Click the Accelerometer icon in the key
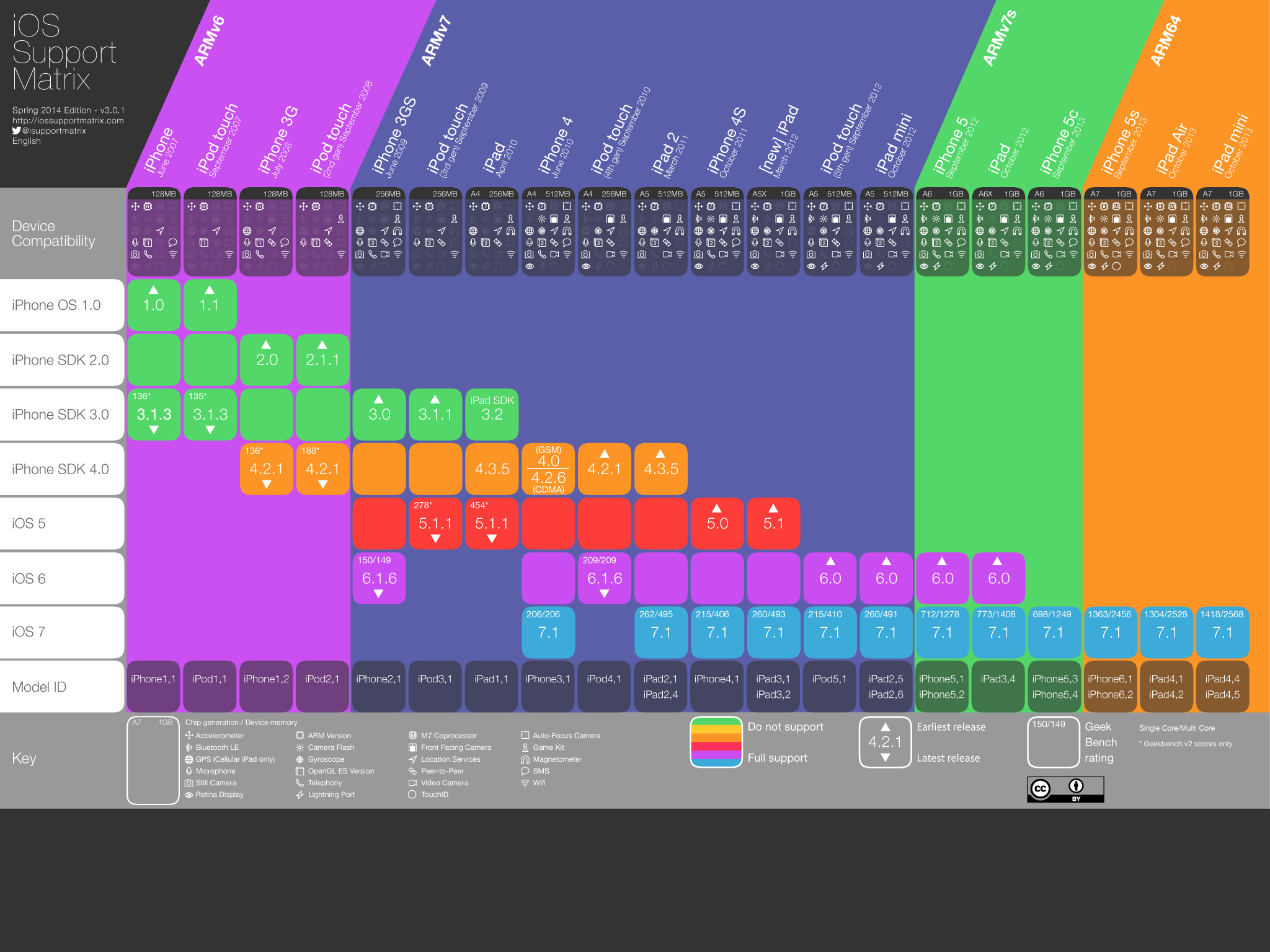Screen dimensions: 1270x952 (189, 735)
